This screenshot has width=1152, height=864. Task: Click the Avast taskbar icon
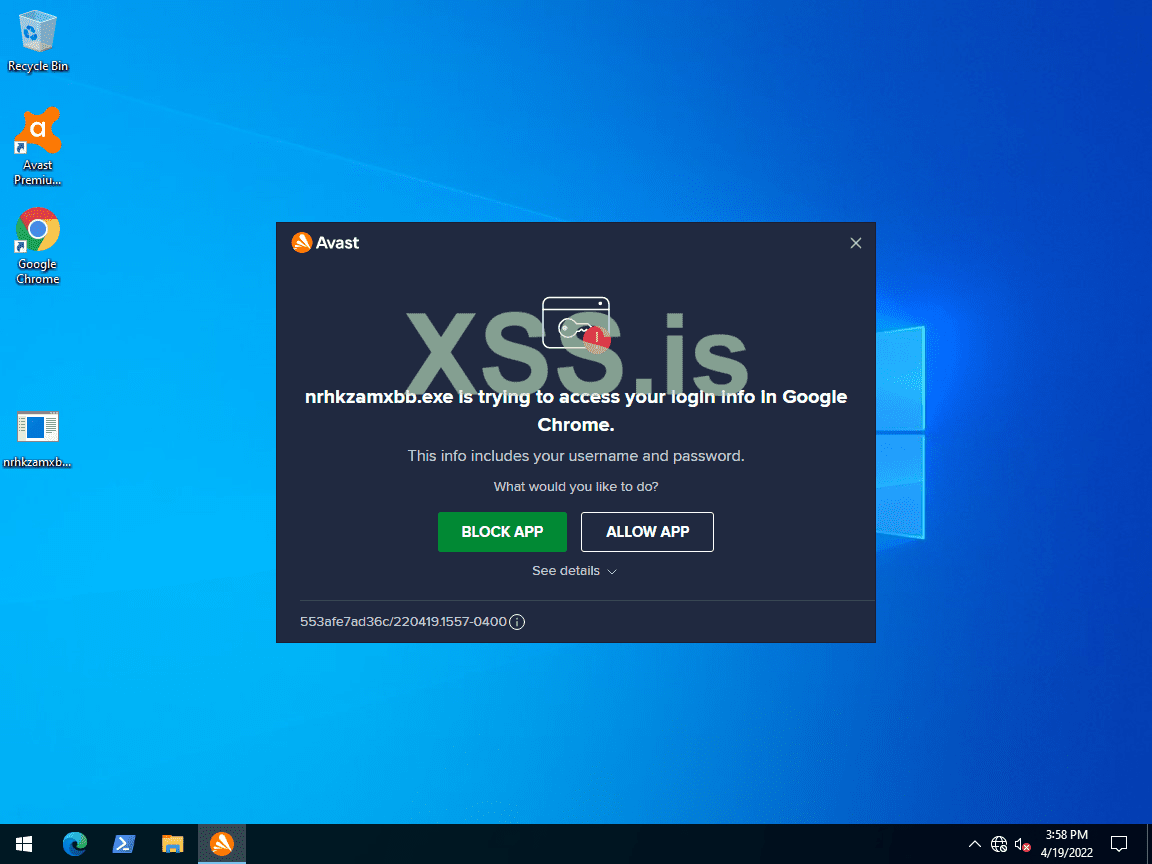point(222,844)
